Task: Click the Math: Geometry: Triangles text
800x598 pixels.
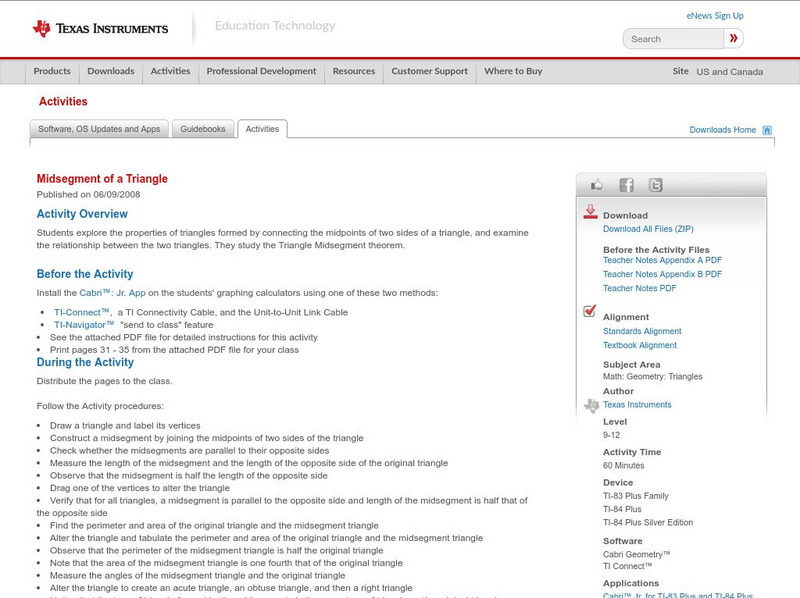Action: point(653,377)
